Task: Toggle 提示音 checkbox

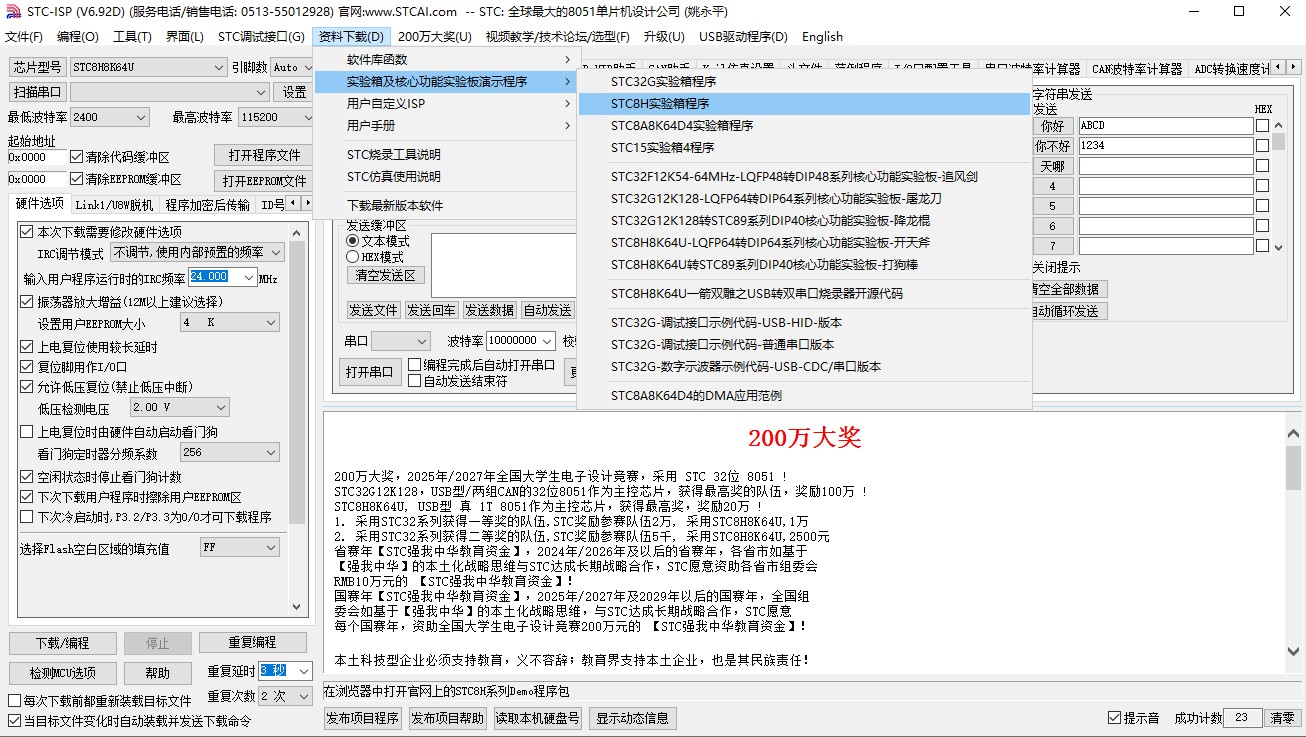Action: point(1115,718)
